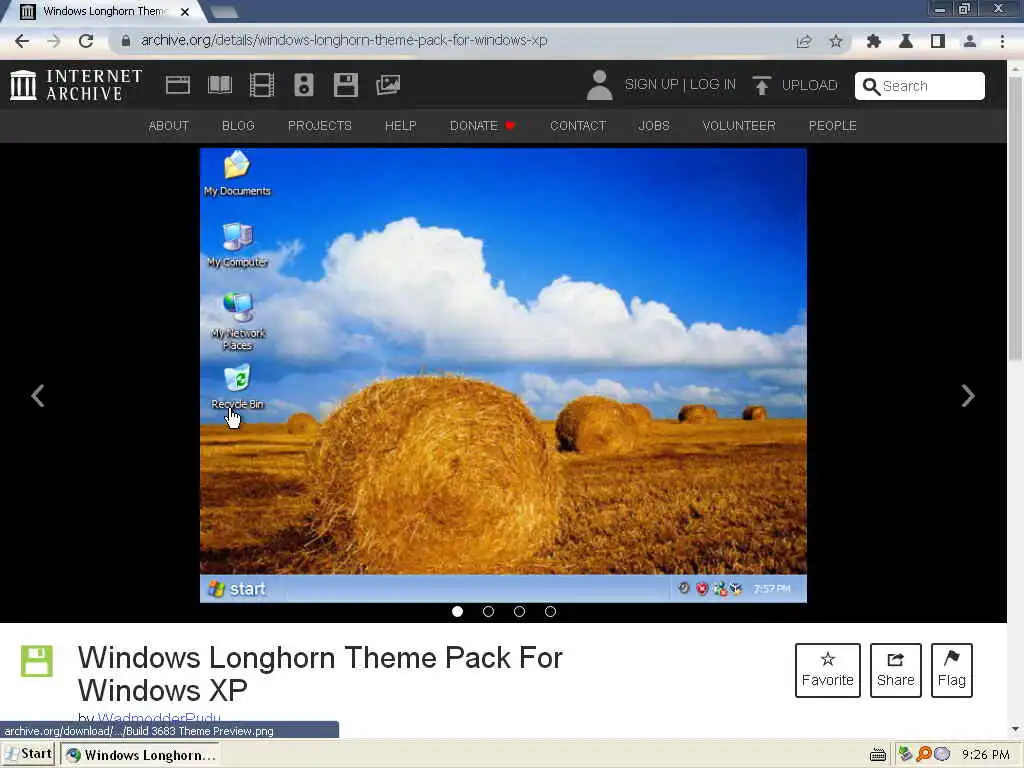Bookmark this page with star icon
This screenshot has height=768, width=1024.
pyautogui.click(x=836, y=41)
